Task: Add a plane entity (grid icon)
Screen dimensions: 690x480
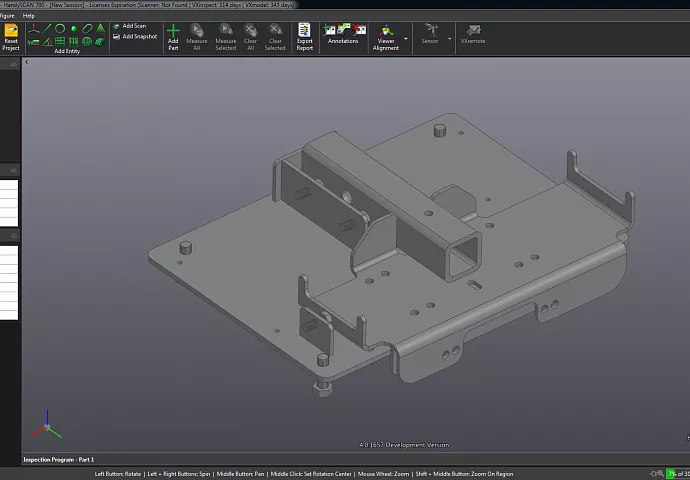Action: (60, 42)
